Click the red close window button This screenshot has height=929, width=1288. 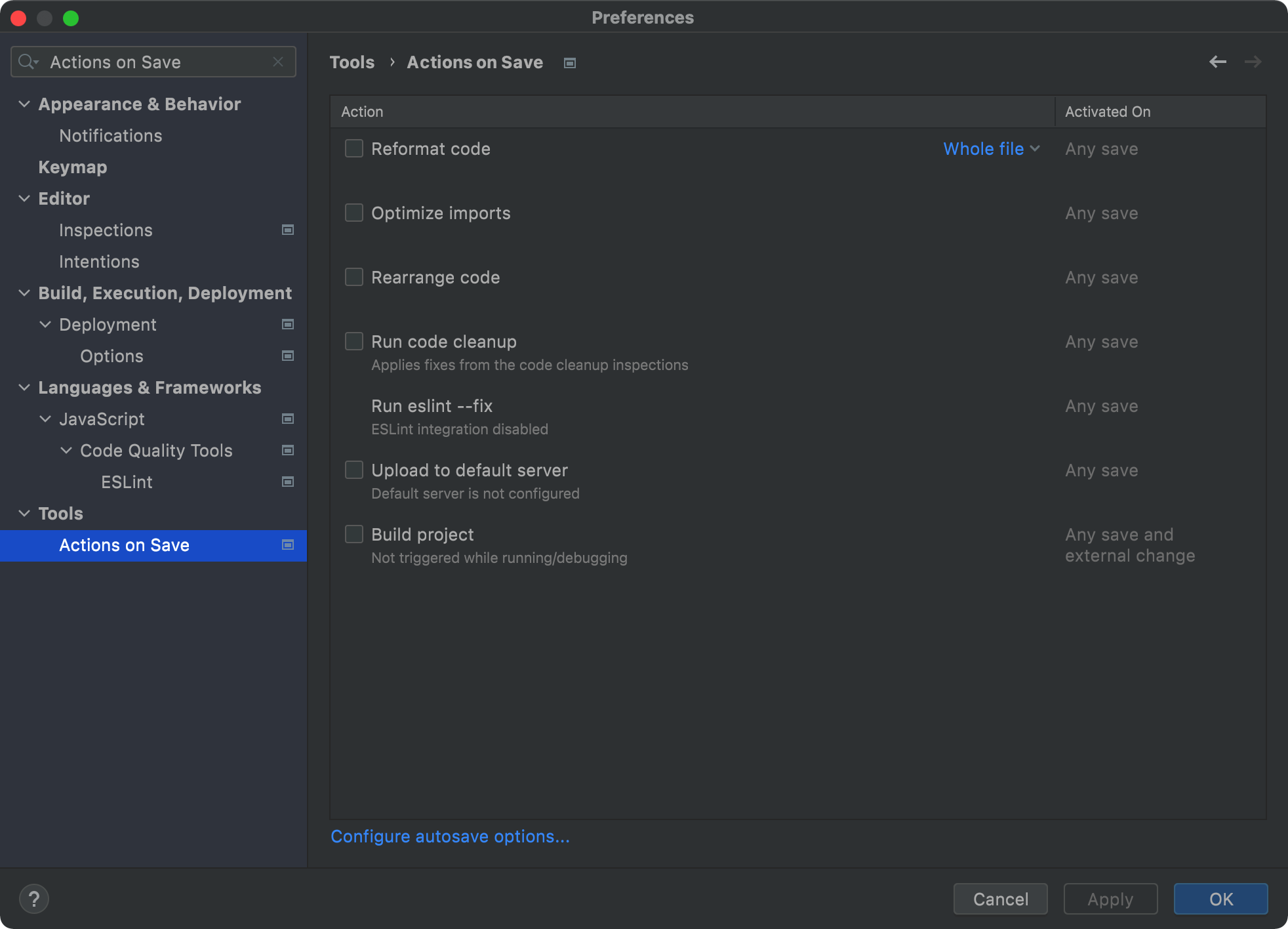pyautogui.click(x=18, y=18)
